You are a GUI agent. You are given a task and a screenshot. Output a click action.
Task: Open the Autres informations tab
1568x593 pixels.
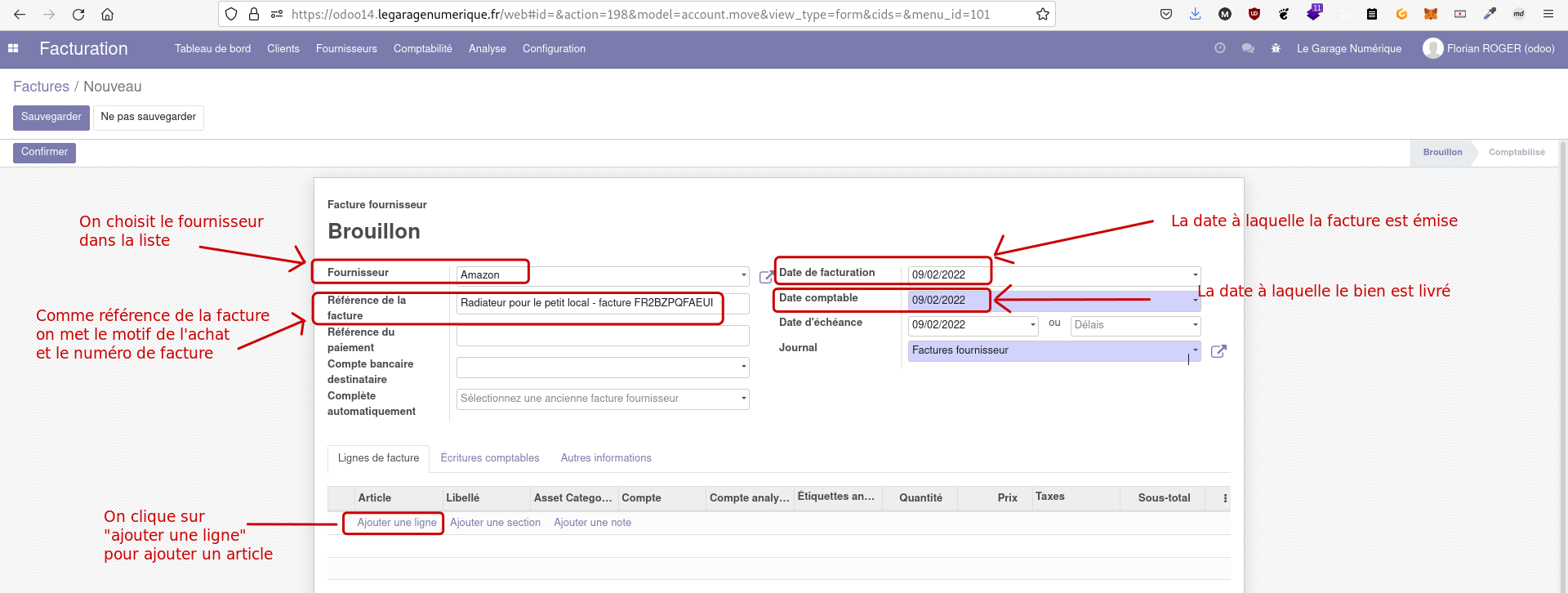pos(605,458)
